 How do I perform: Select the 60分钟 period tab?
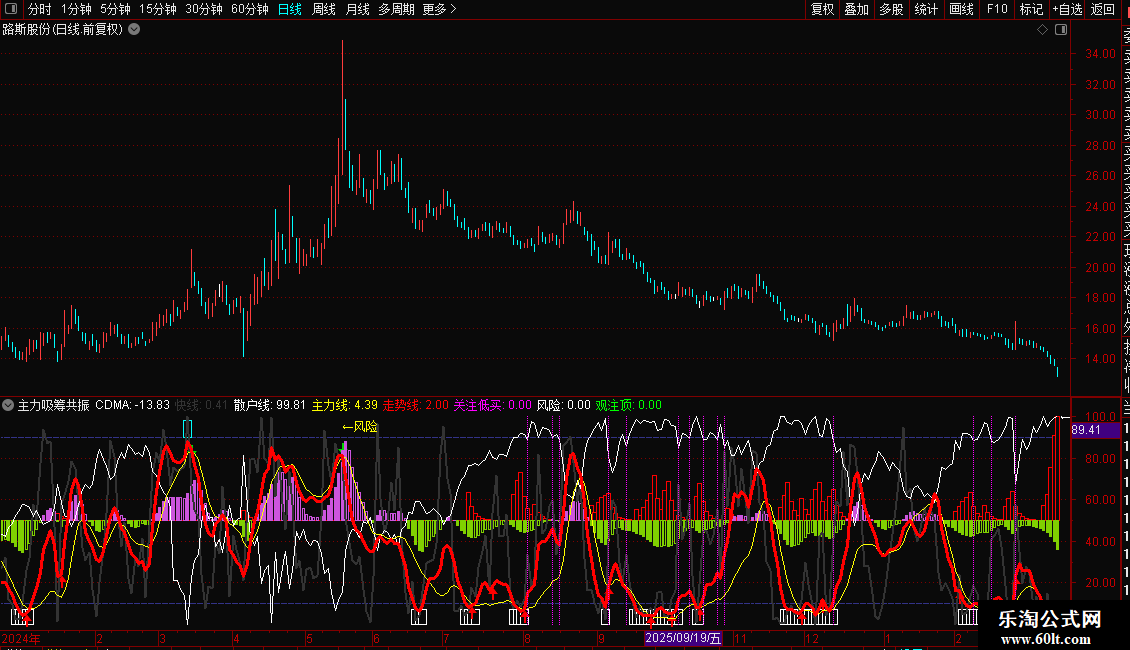pyautogui.click(x=249, y=9)
